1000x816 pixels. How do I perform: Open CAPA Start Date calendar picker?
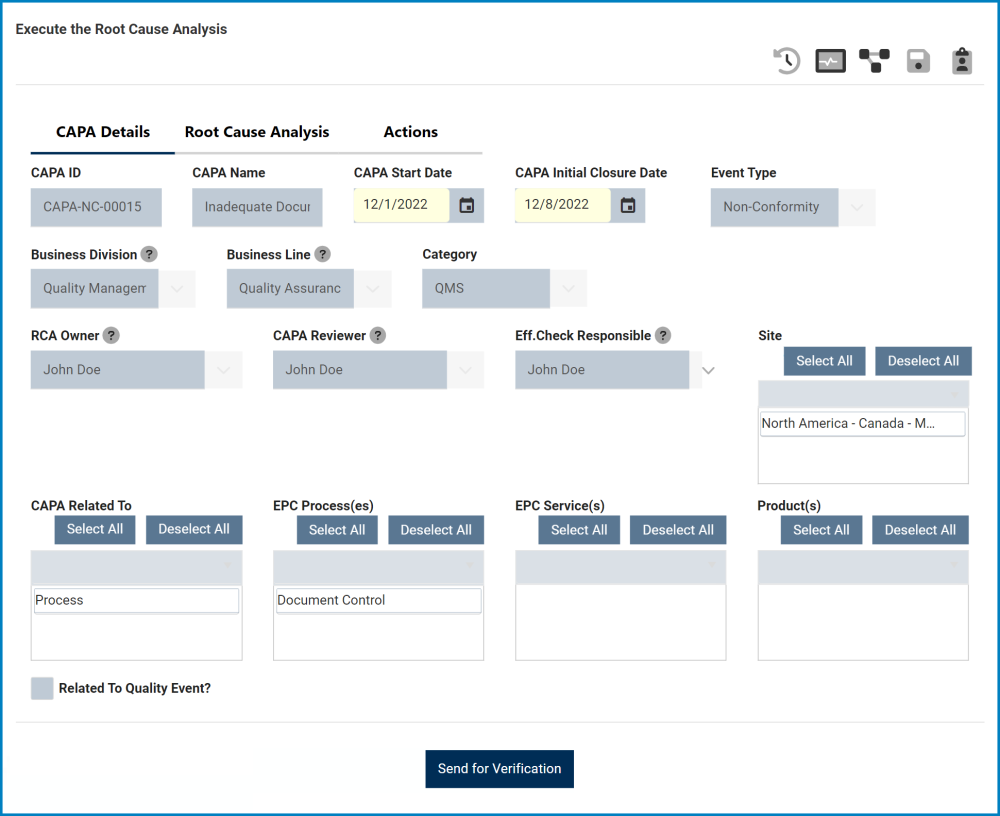pos(467,205)
